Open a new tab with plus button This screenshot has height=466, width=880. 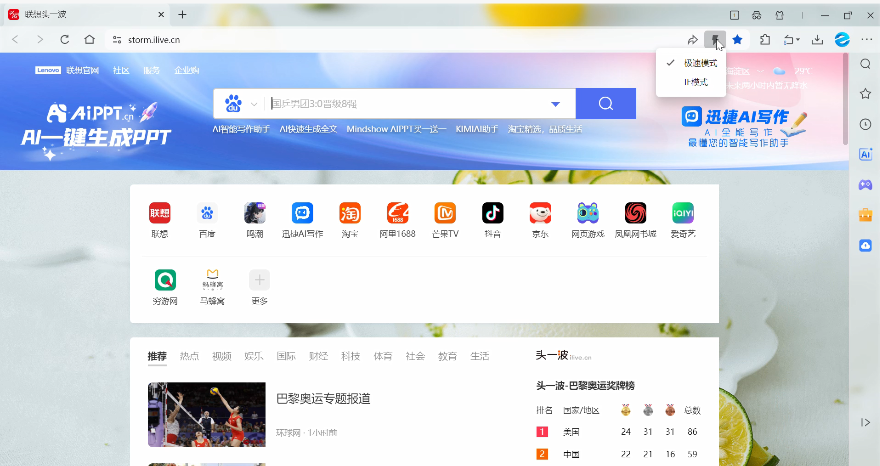[182, 15]
